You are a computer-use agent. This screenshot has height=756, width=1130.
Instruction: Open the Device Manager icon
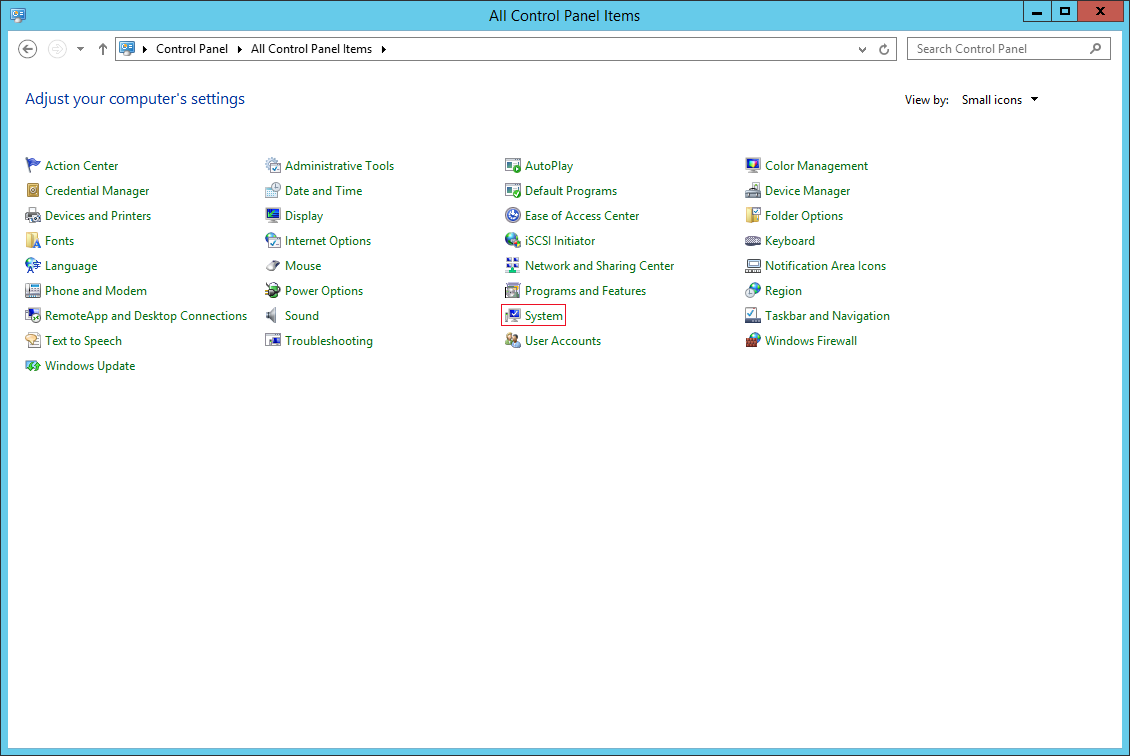(752, 190)
